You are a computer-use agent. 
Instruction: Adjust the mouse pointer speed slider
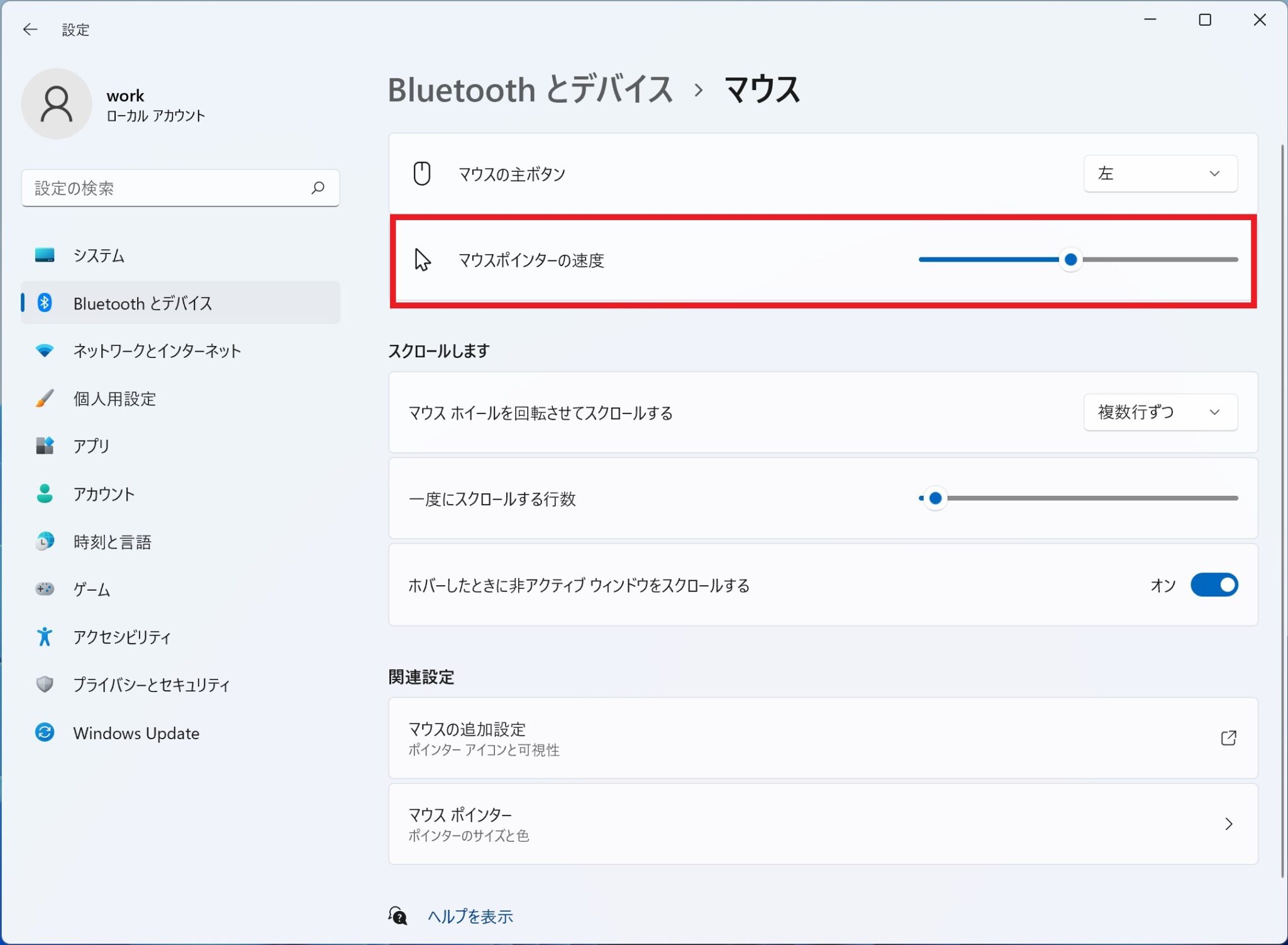[1070, 259]
